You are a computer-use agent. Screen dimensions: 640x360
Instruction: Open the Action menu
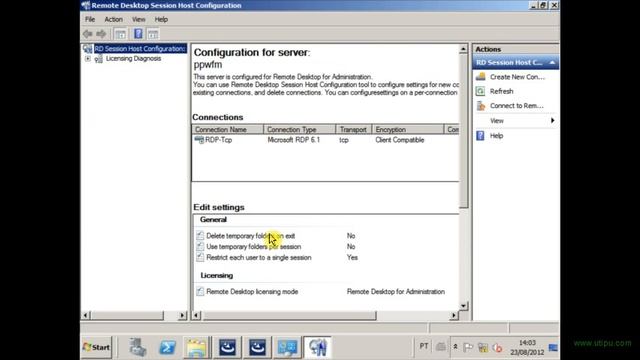tap(113, 19)
